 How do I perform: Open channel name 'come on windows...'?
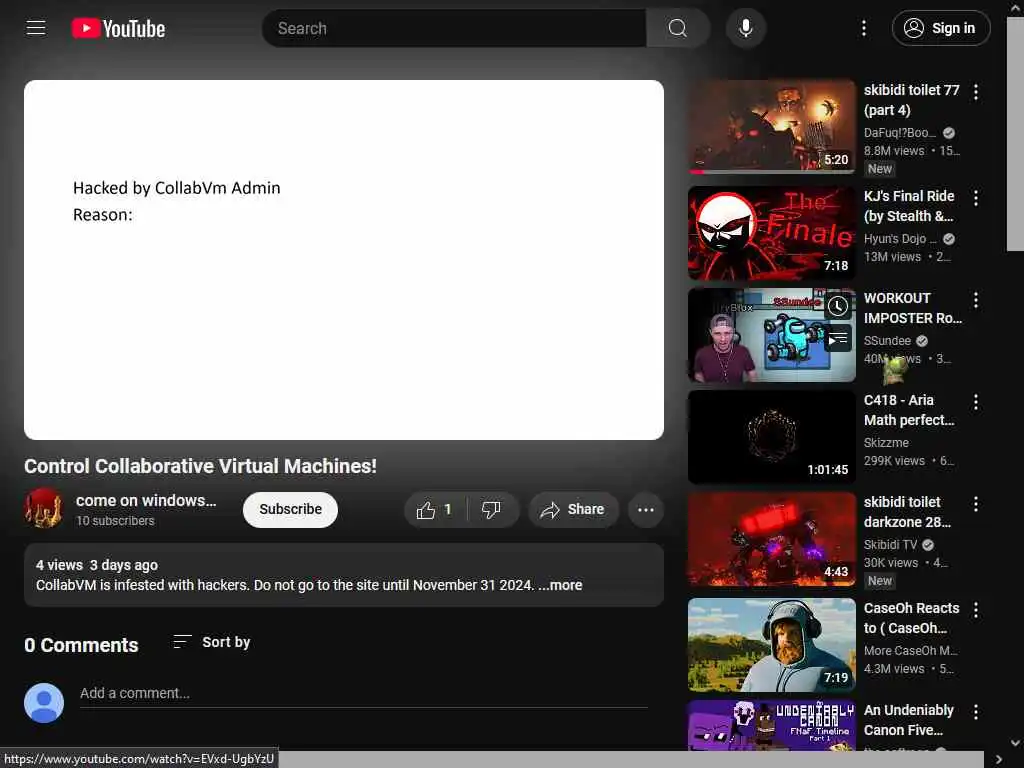click(x=146, y=500)
